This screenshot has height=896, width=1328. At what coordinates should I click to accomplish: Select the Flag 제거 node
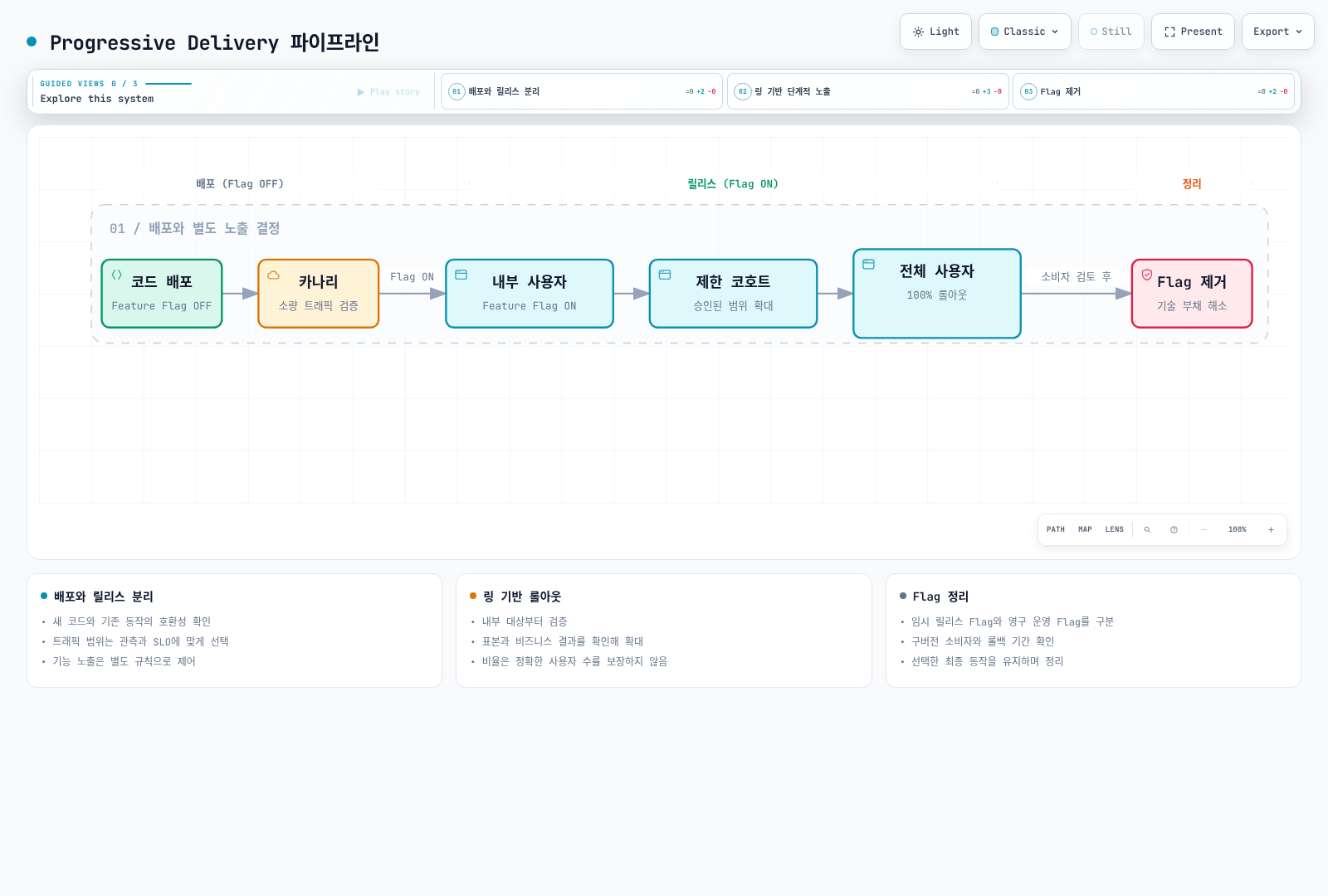[x=1192, y=294]
